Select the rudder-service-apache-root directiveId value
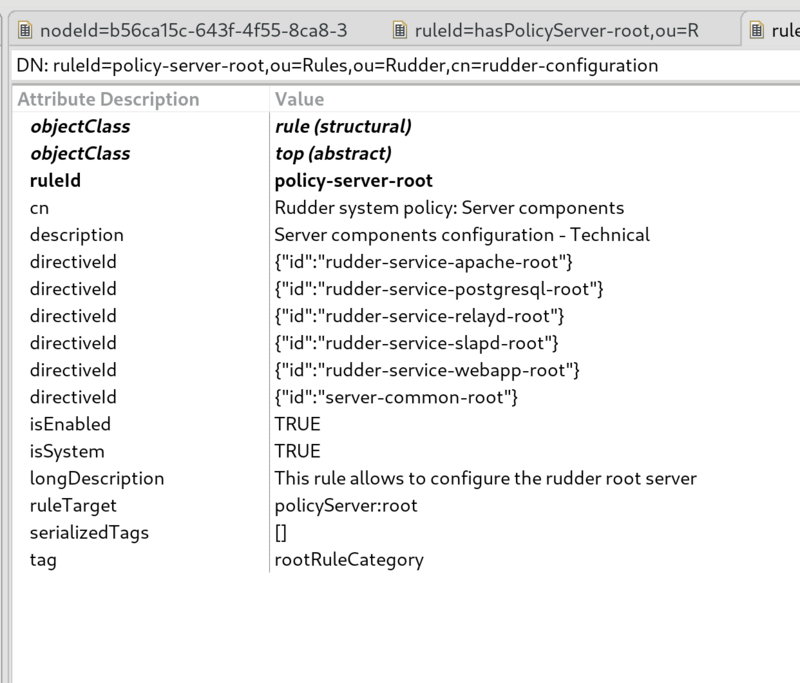The height and width of the screenshot is (683, 800). 423,262
